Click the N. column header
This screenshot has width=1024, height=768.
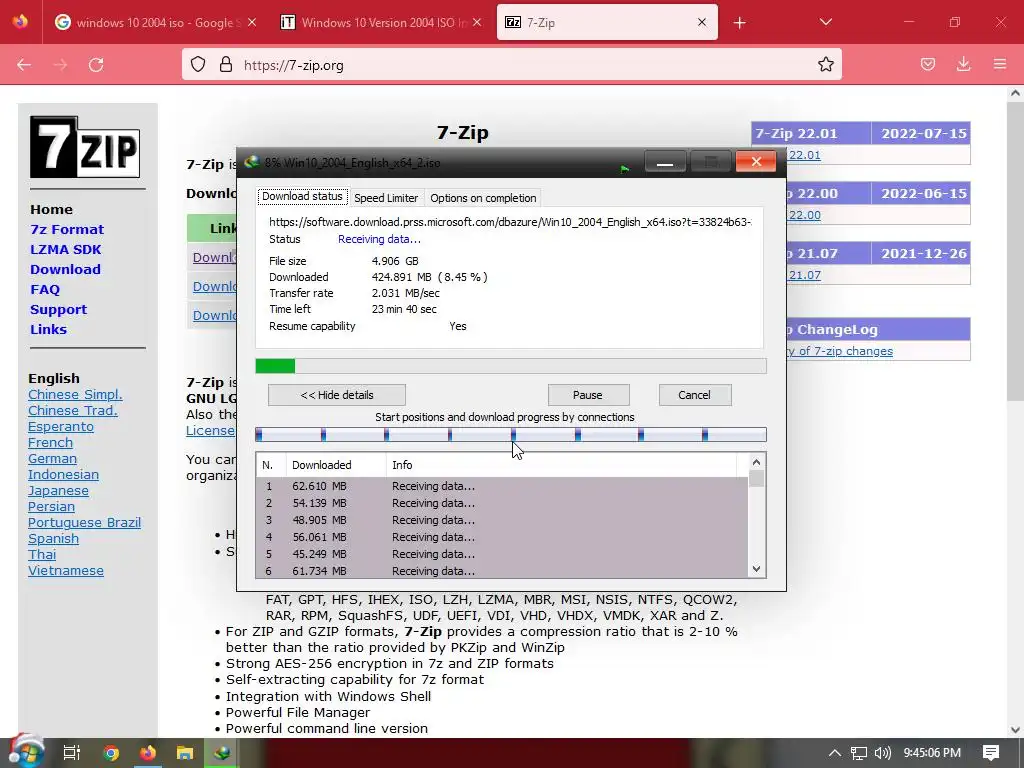coord(272,465)
